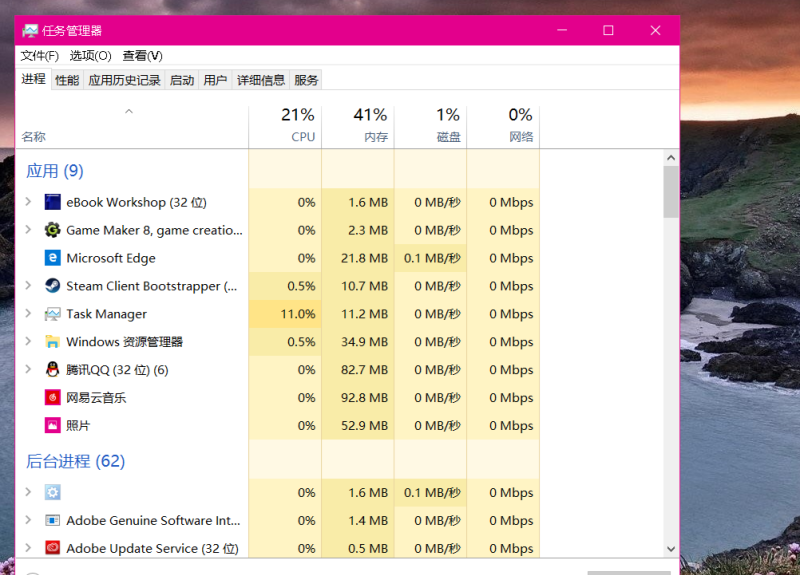Sort by the 名称 column header
This screenshot has width=800, height=575.
click(x=132, y=126)
